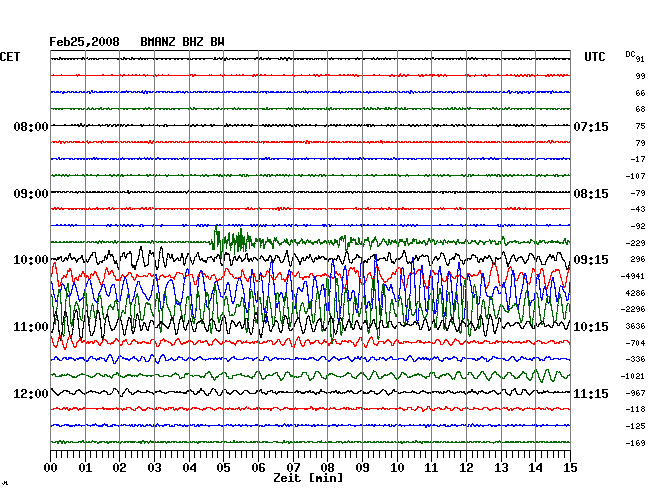Screen dimensions: 650x494
Task: Click minute axis tick label 05
Action: (x=223, y=467)
